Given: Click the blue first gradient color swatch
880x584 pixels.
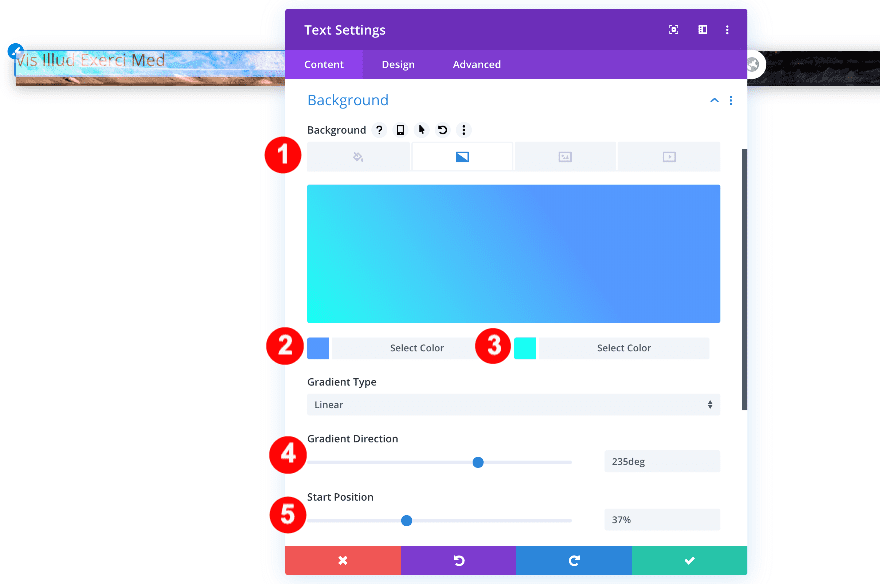Looking at the screenshot, I should tap(318, 348).
